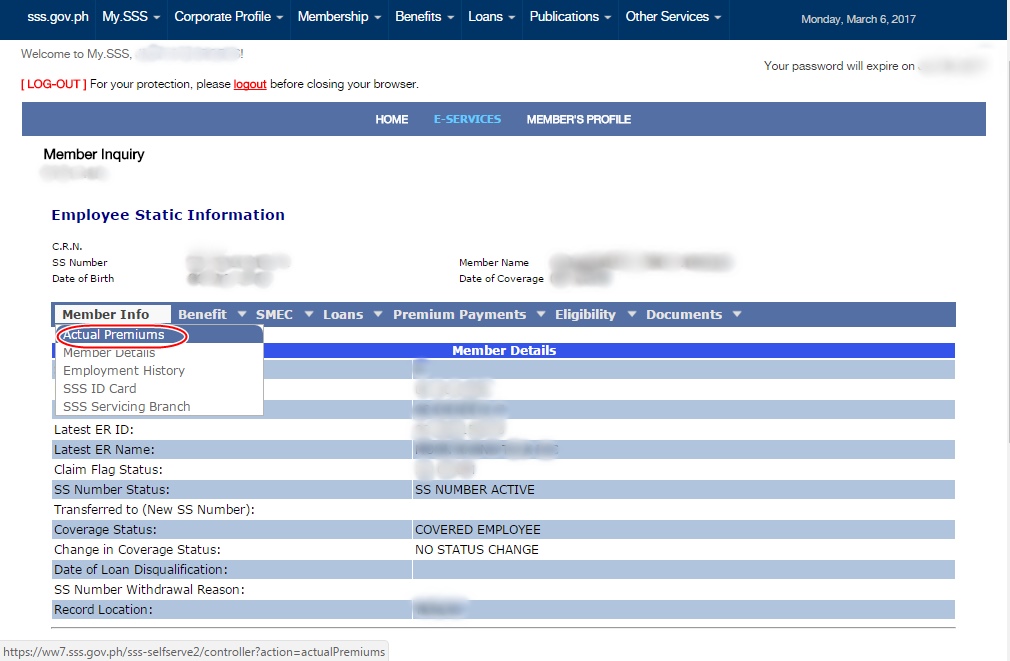Open the E-SERVICES tab
Image resolution: width=1010 pixels, height=661 pixels.
click(467, 119)
